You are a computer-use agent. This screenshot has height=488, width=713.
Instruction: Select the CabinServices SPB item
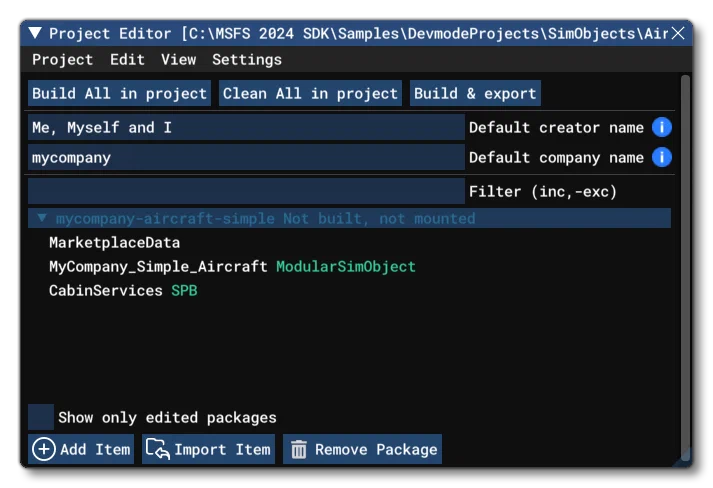[x=123, y=291]
